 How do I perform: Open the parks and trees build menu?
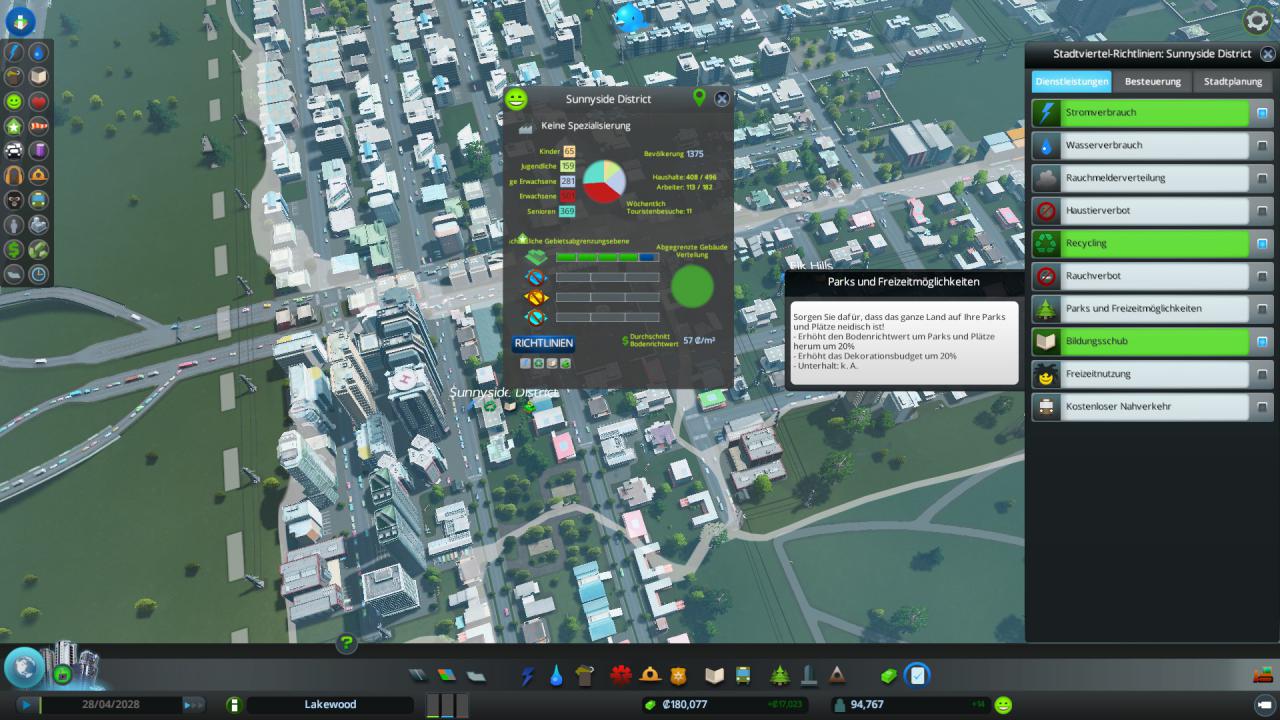click(x=780, y=676)
